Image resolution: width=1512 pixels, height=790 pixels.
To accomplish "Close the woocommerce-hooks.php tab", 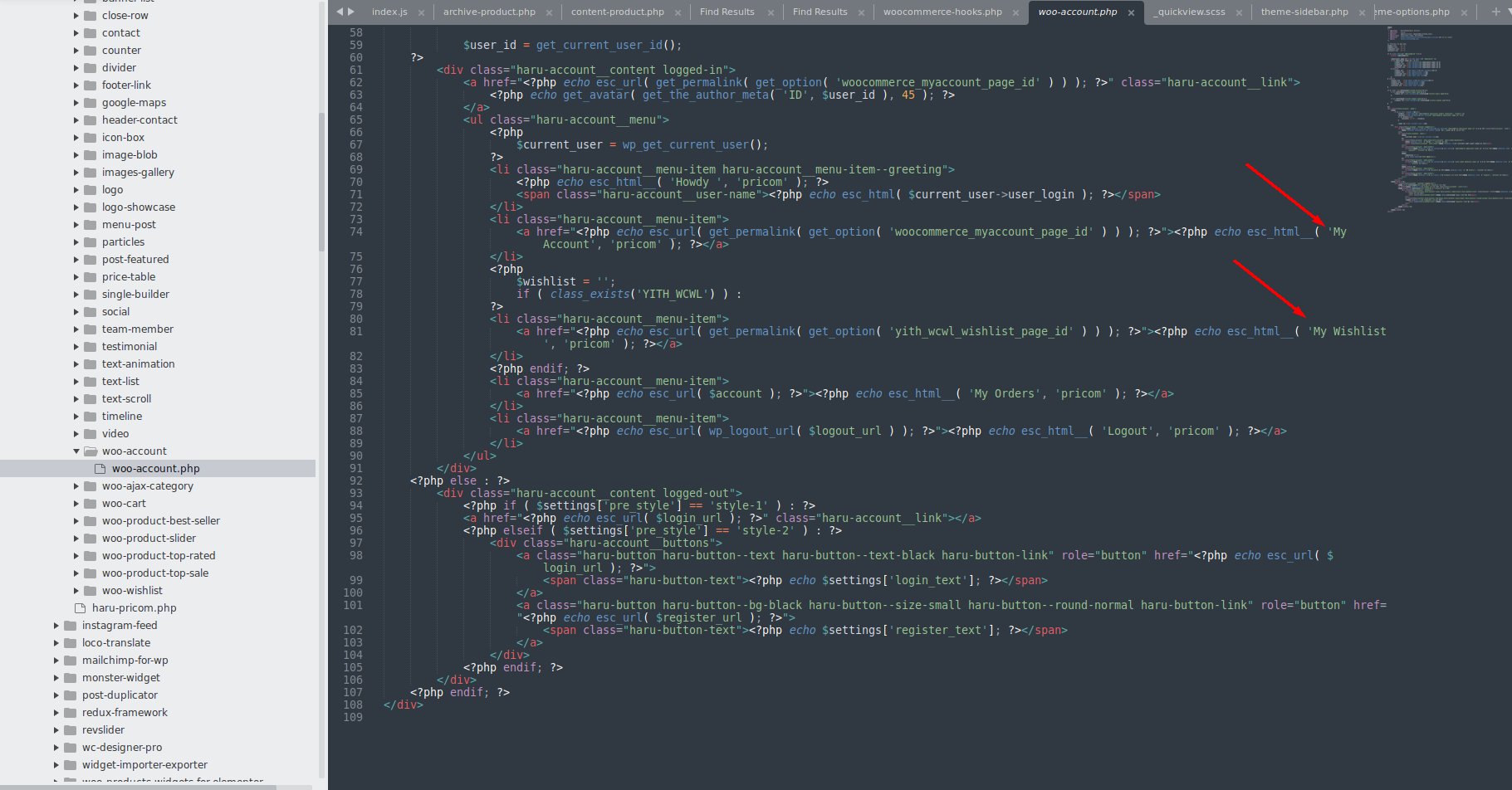I will click(x=1015, y=12).
